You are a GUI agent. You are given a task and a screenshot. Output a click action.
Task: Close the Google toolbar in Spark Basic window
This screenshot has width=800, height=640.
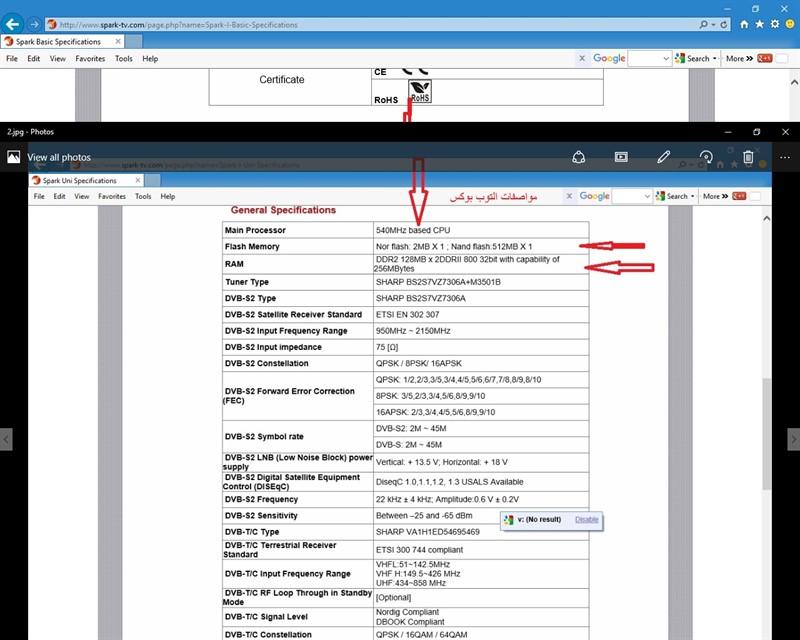coord(582,58)
